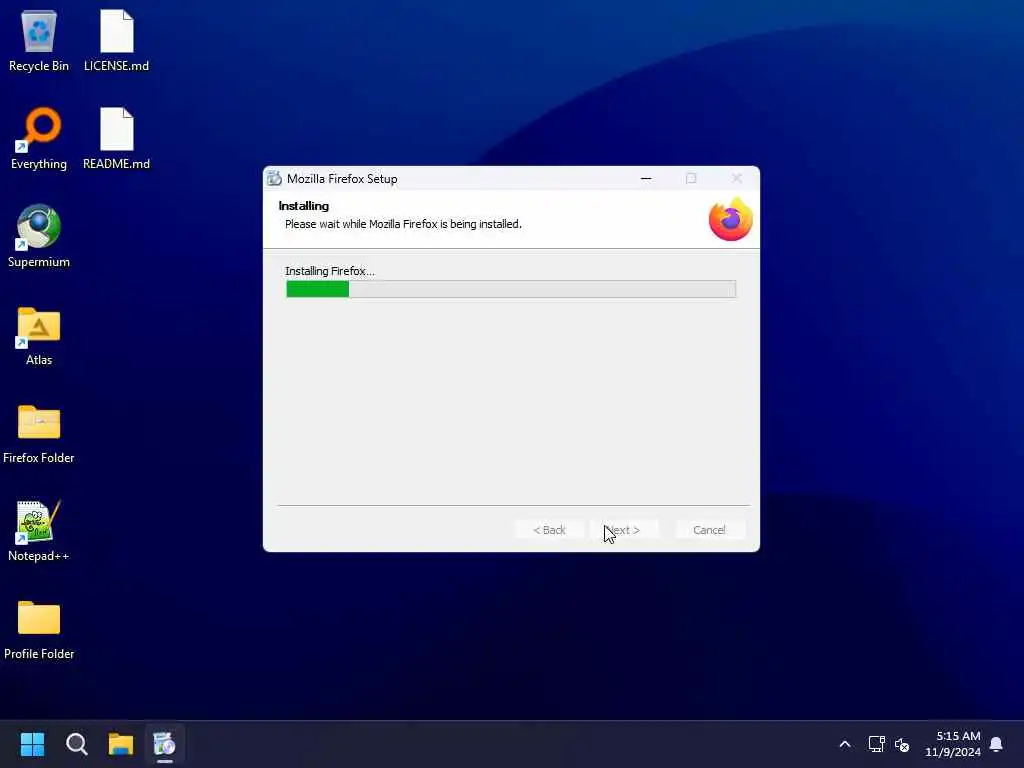Click the 'Installing Firefox...' status text
The image size is (1024, 768).
click(x=330, y=271)
